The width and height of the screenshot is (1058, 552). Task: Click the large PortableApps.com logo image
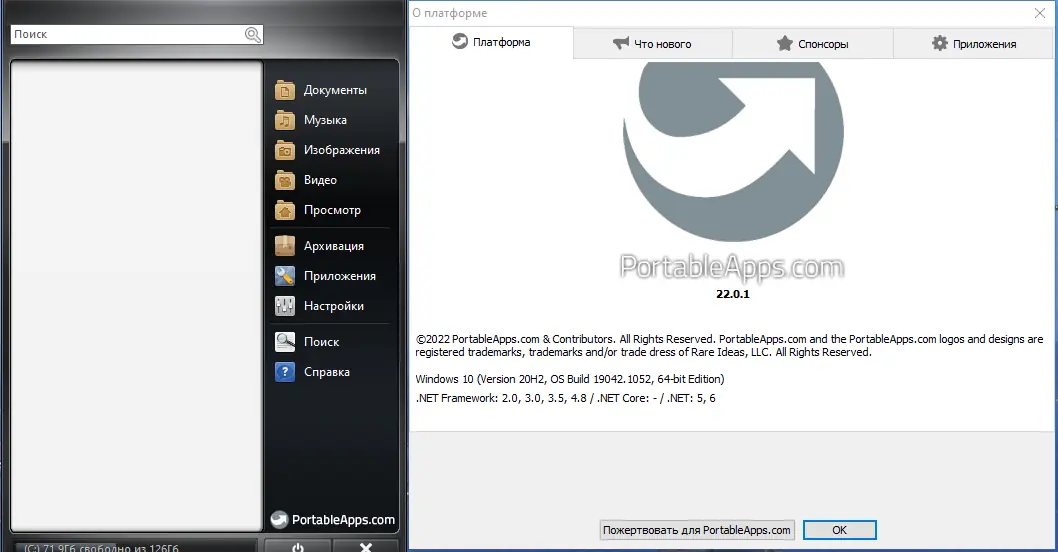(733, 150)
